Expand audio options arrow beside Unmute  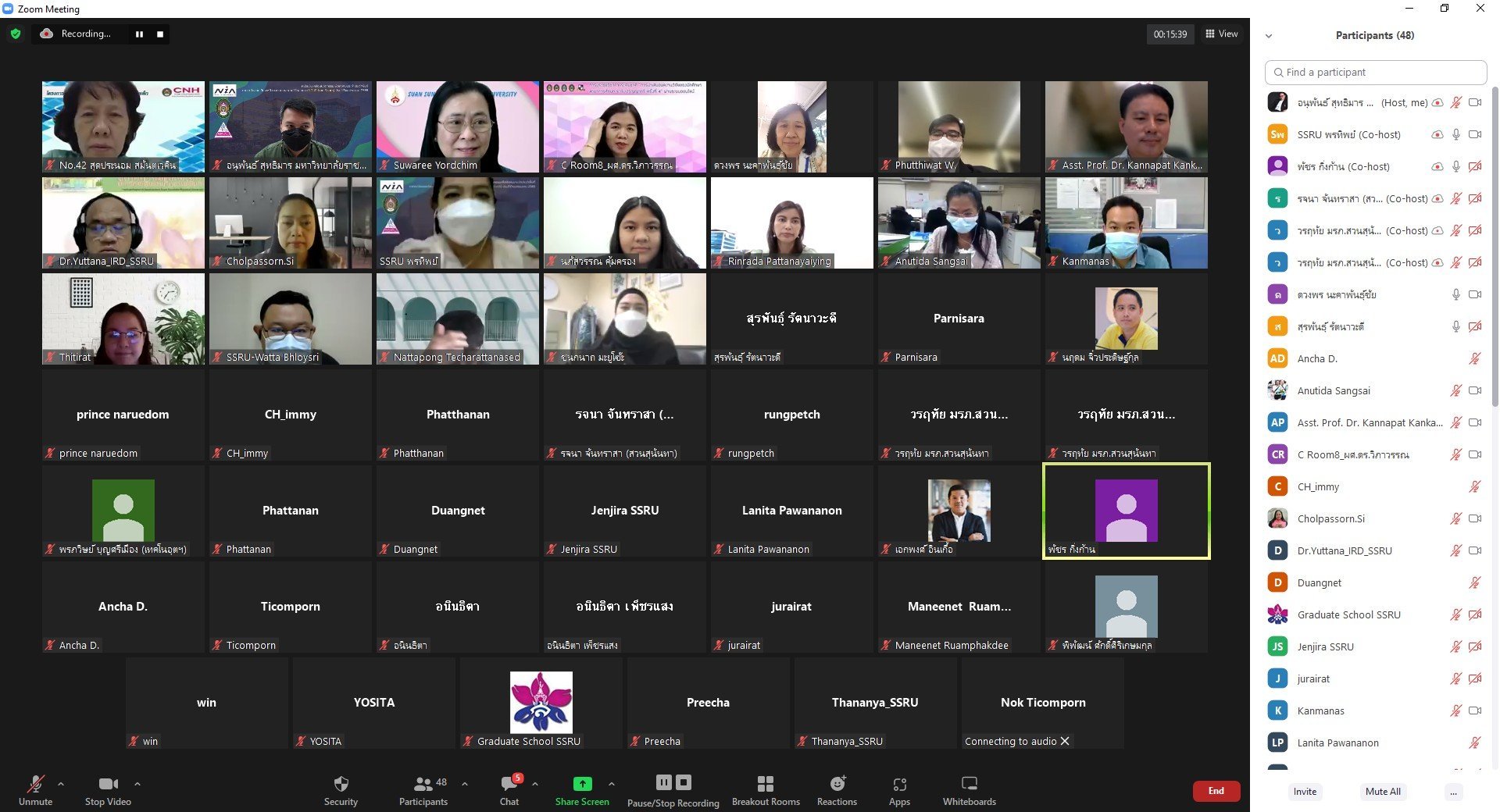(61, 783)
